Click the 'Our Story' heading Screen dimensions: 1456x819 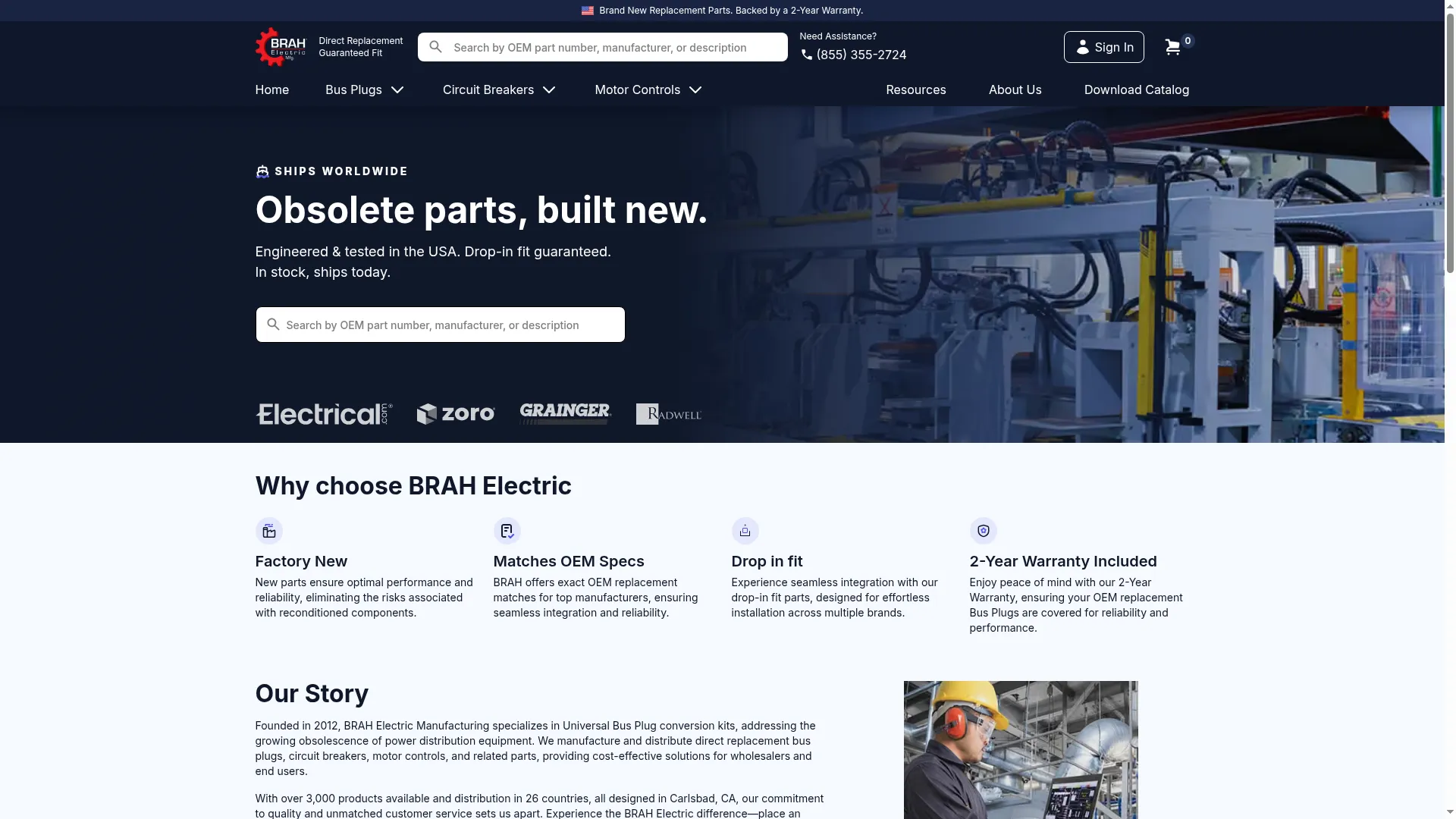[312, 694]
